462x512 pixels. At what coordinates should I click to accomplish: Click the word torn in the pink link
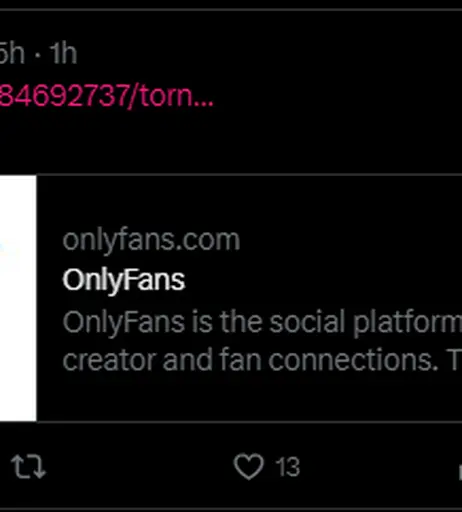point(165,97)
